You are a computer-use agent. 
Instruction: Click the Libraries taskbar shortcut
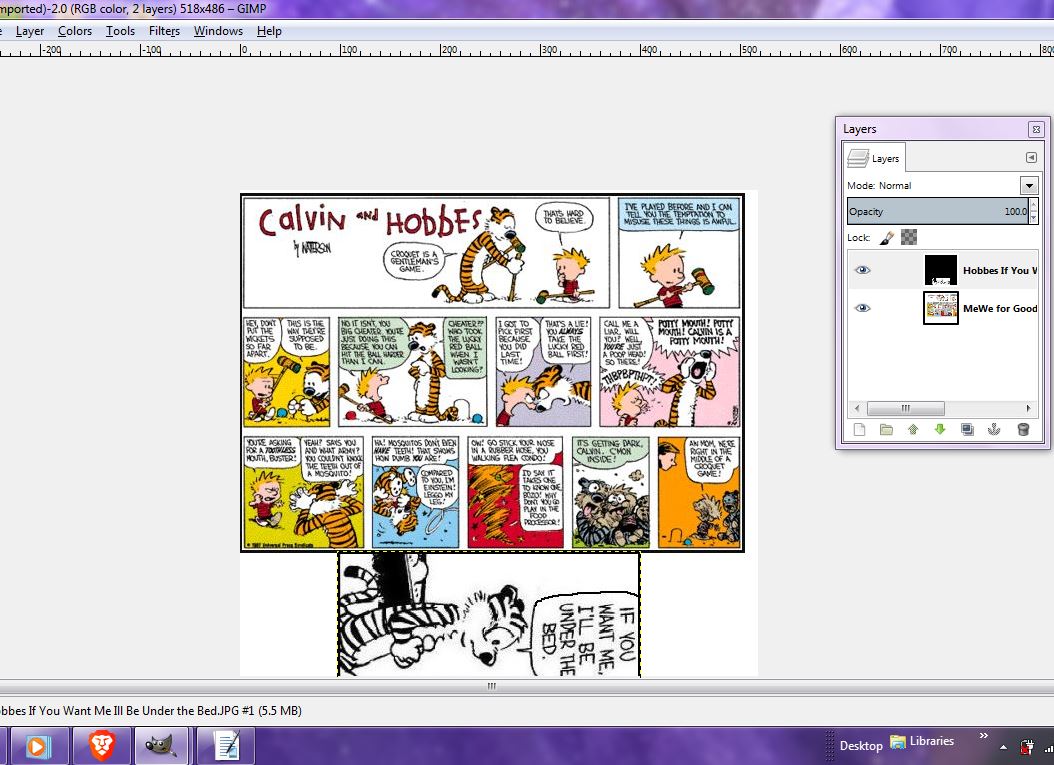click(x=922, y=742)
